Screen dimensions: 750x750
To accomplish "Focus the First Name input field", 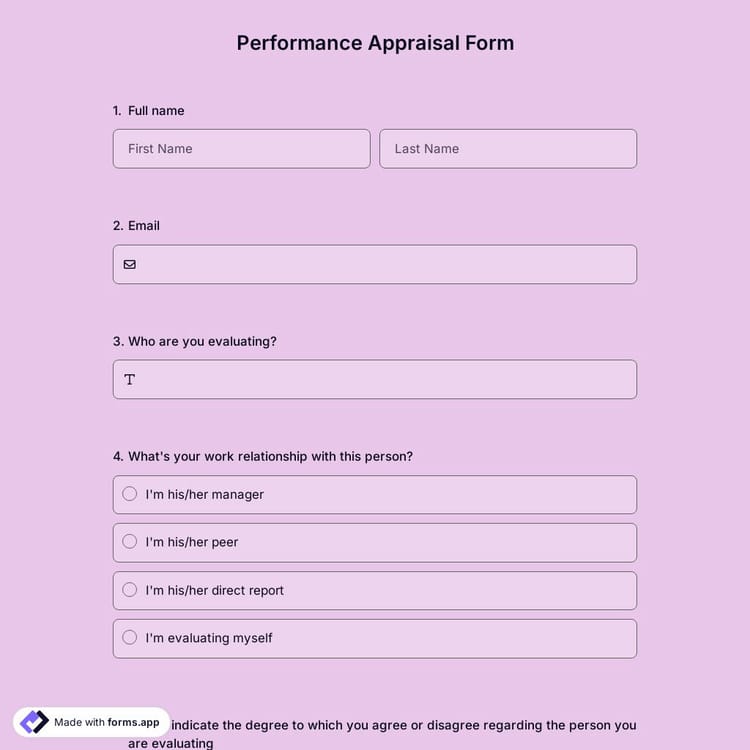I will (241, 149).
